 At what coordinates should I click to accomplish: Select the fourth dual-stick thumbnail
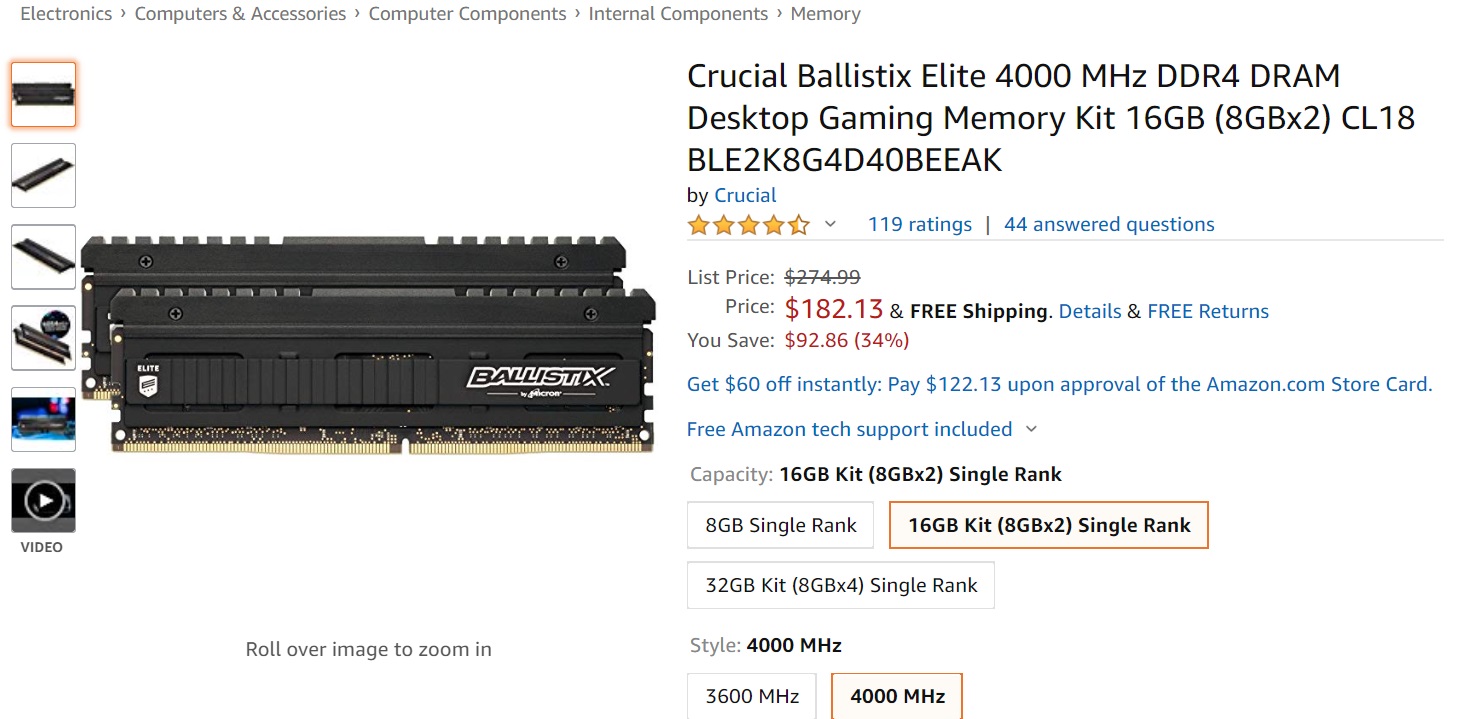[x=43, y=338]
